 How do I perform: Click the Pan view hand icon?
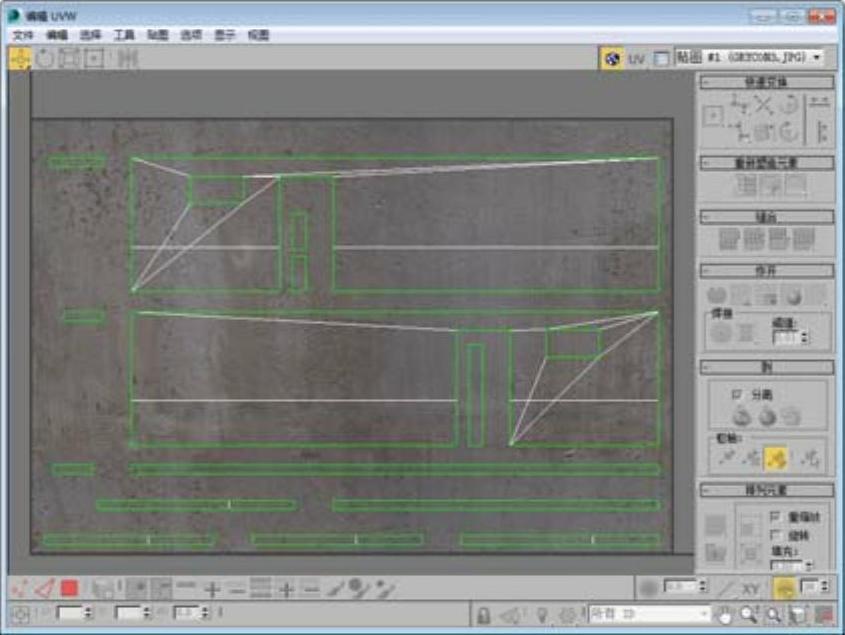tap(725, 614)
